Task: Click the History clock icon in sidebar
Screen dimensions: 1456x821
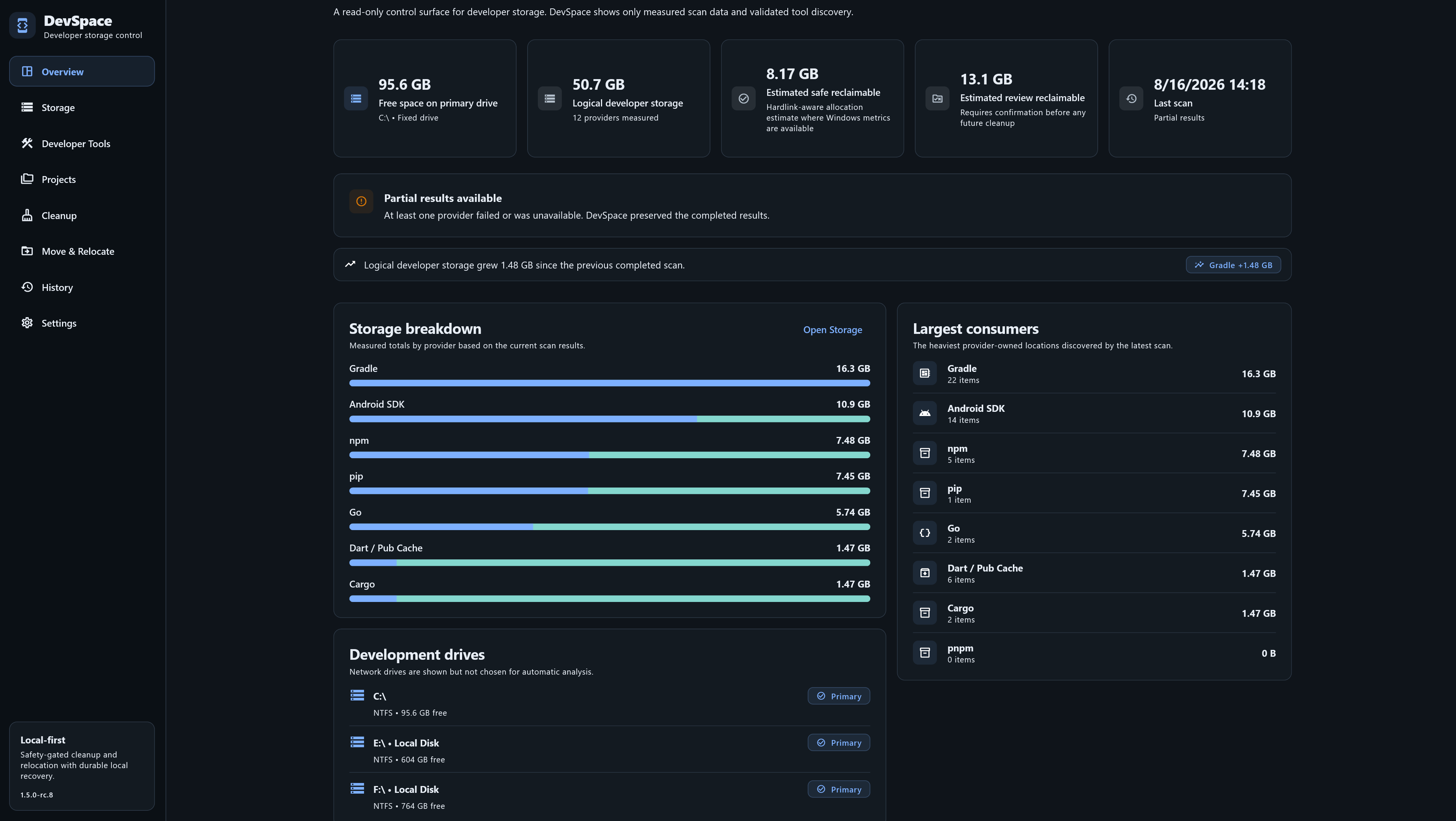Action: [x=27, y=286]
